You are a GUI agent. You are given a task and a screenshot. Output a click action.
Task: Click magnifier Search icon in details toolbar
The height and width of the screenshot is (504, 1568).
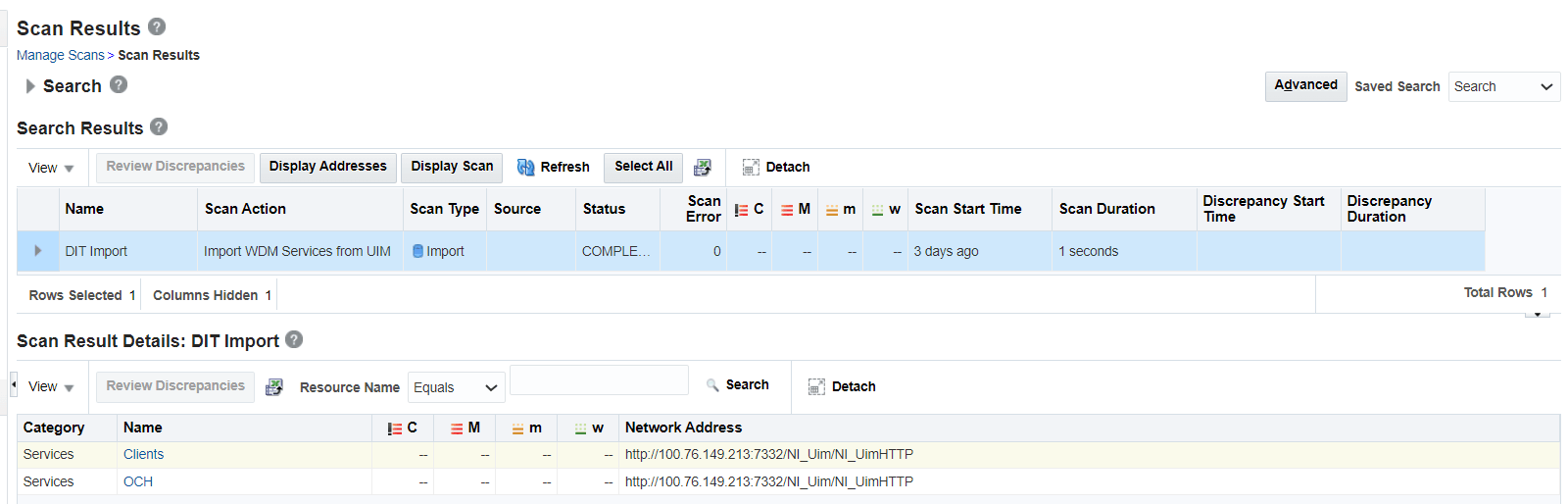pos(712,385)
